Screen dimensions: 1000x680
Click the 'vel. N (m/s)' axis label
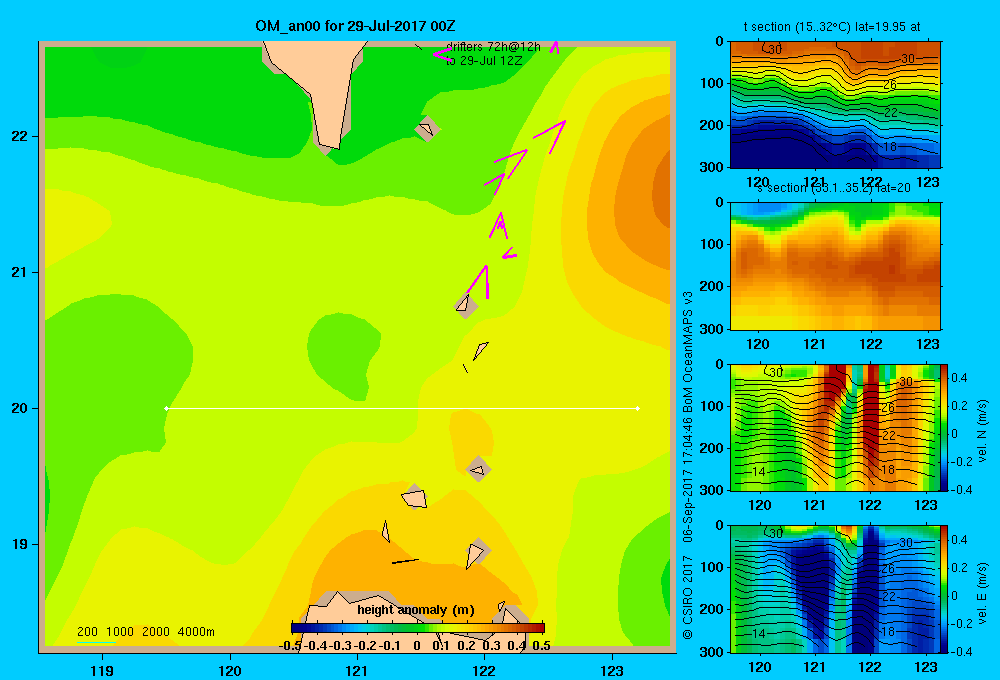click(x=982, y=431)
